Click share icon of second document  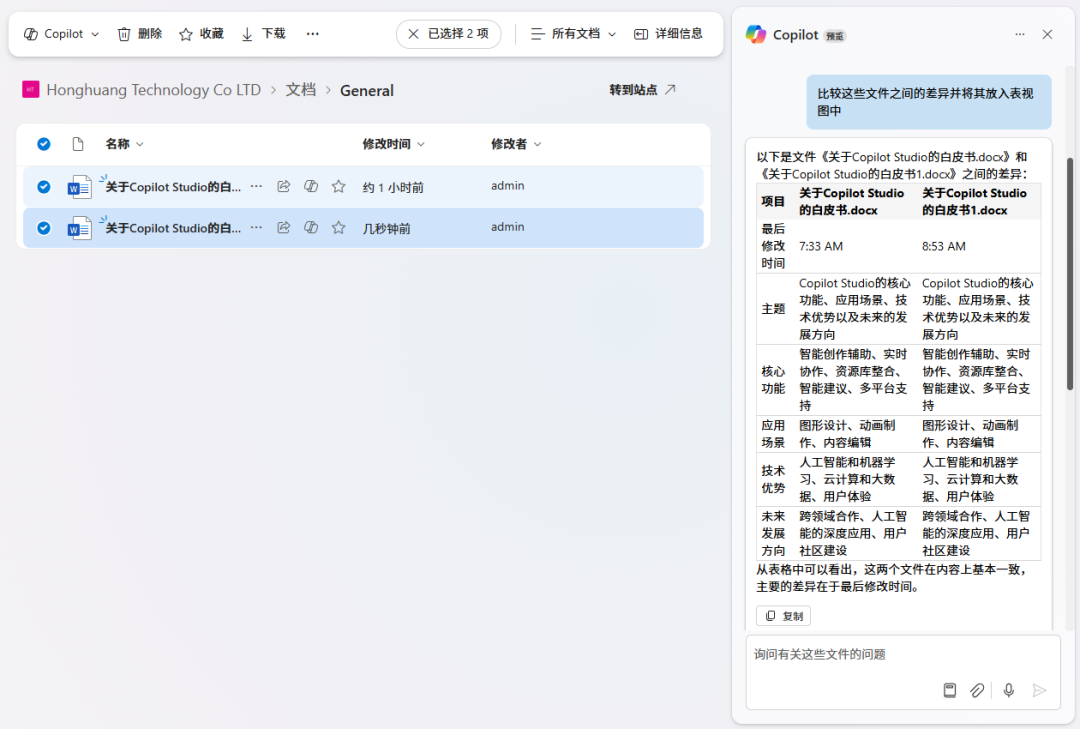click(x=284, y=227)
